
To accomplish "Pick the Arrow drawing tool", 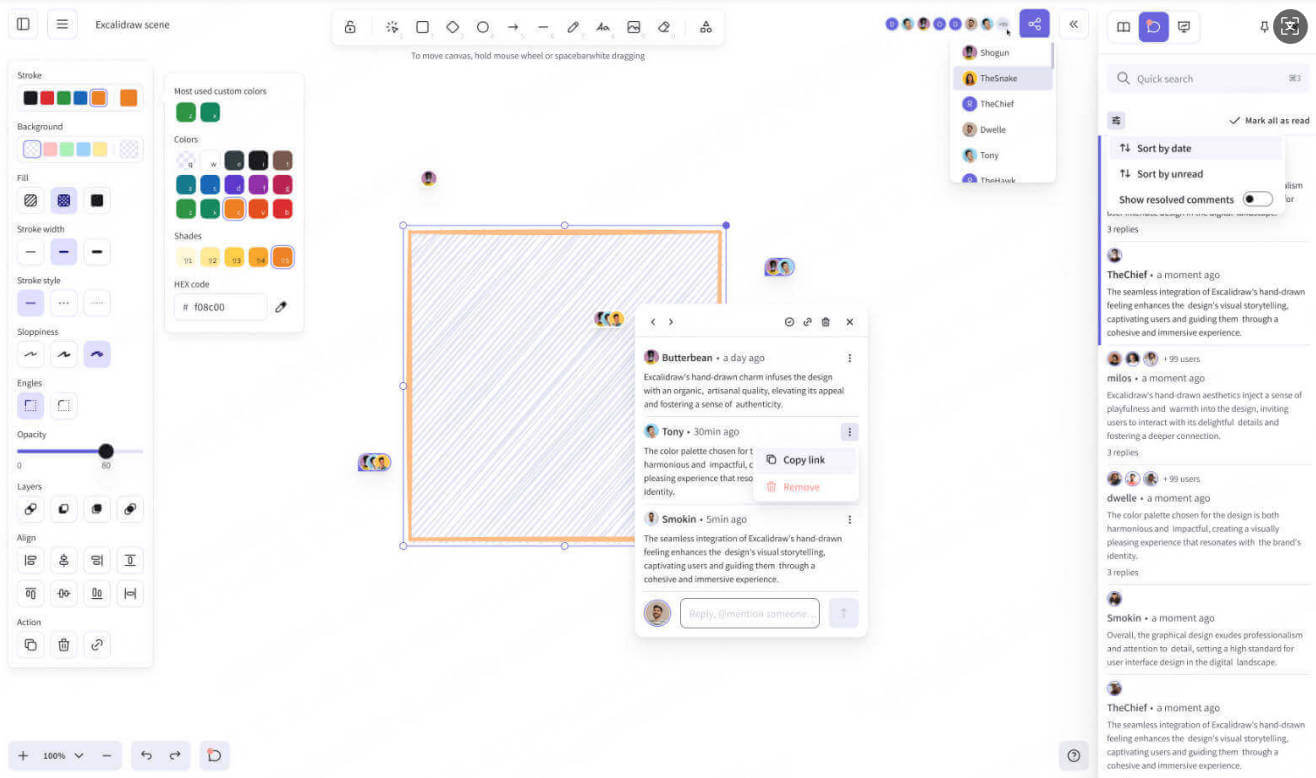I will [x=513, y=27].
